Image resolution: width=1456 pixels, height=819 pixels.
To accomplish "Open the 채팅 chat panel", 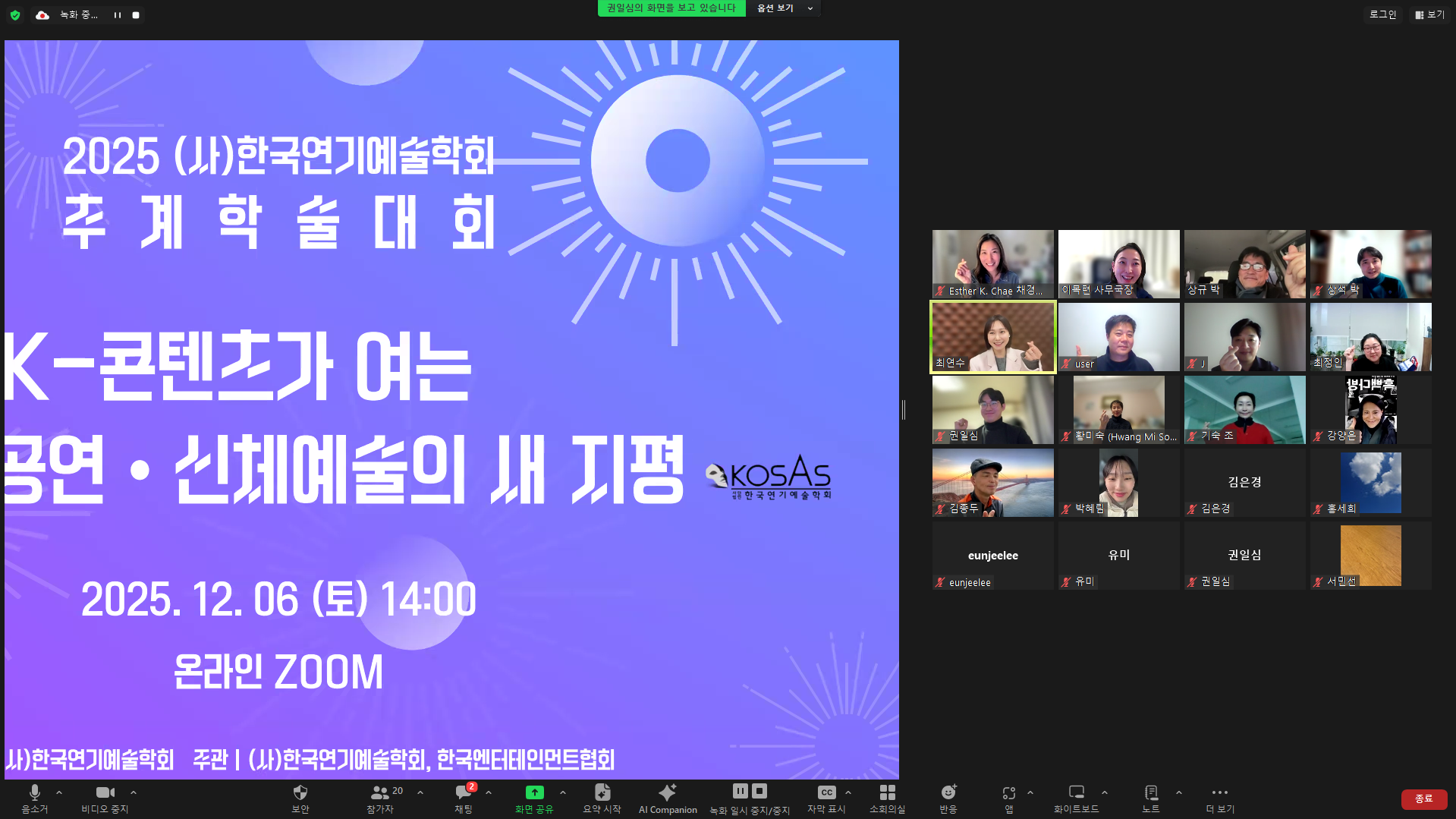I will click(463, 798).
